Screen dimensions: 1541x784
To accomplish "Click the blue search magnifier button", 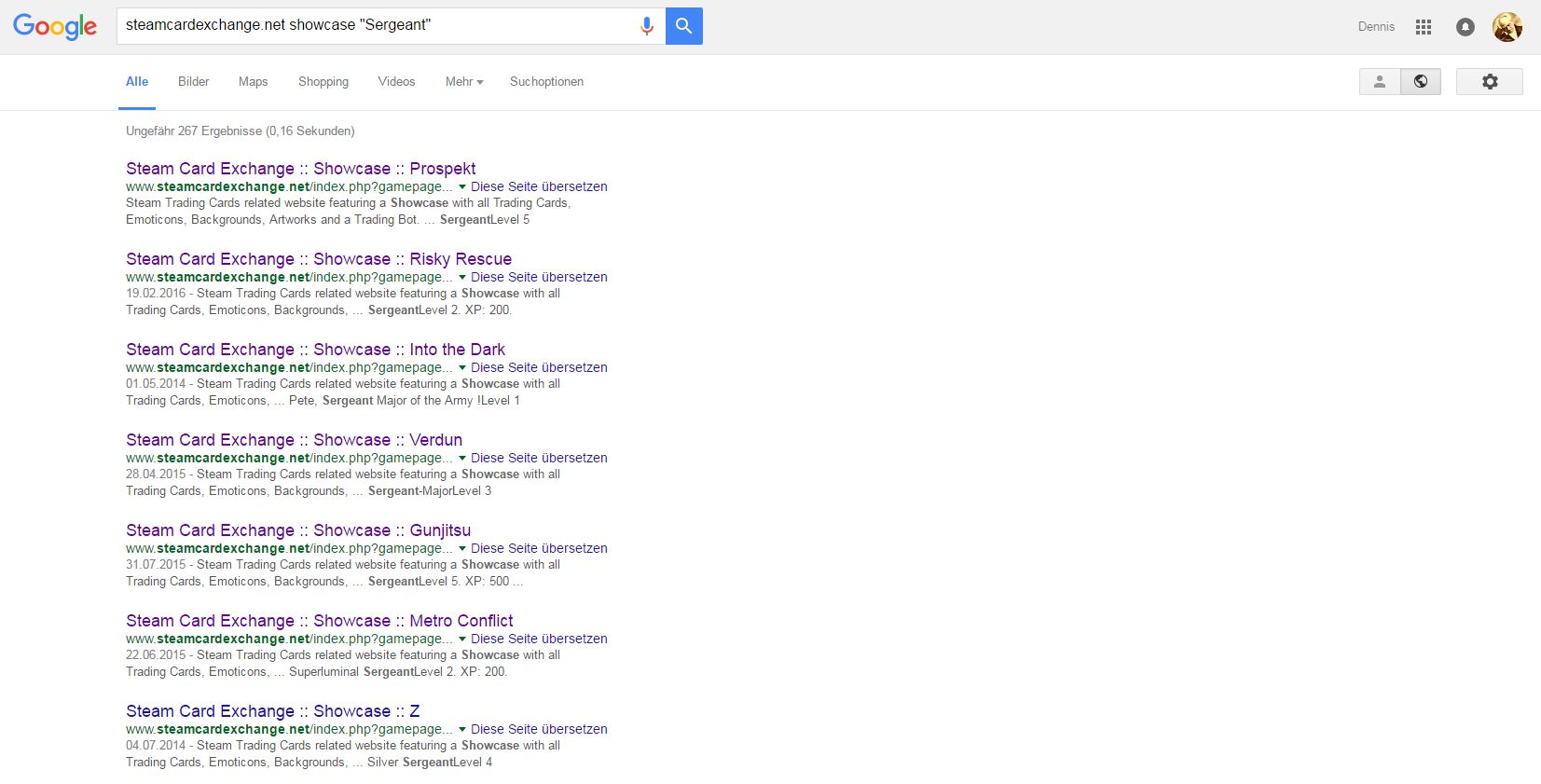I will (x=684, y=26).
